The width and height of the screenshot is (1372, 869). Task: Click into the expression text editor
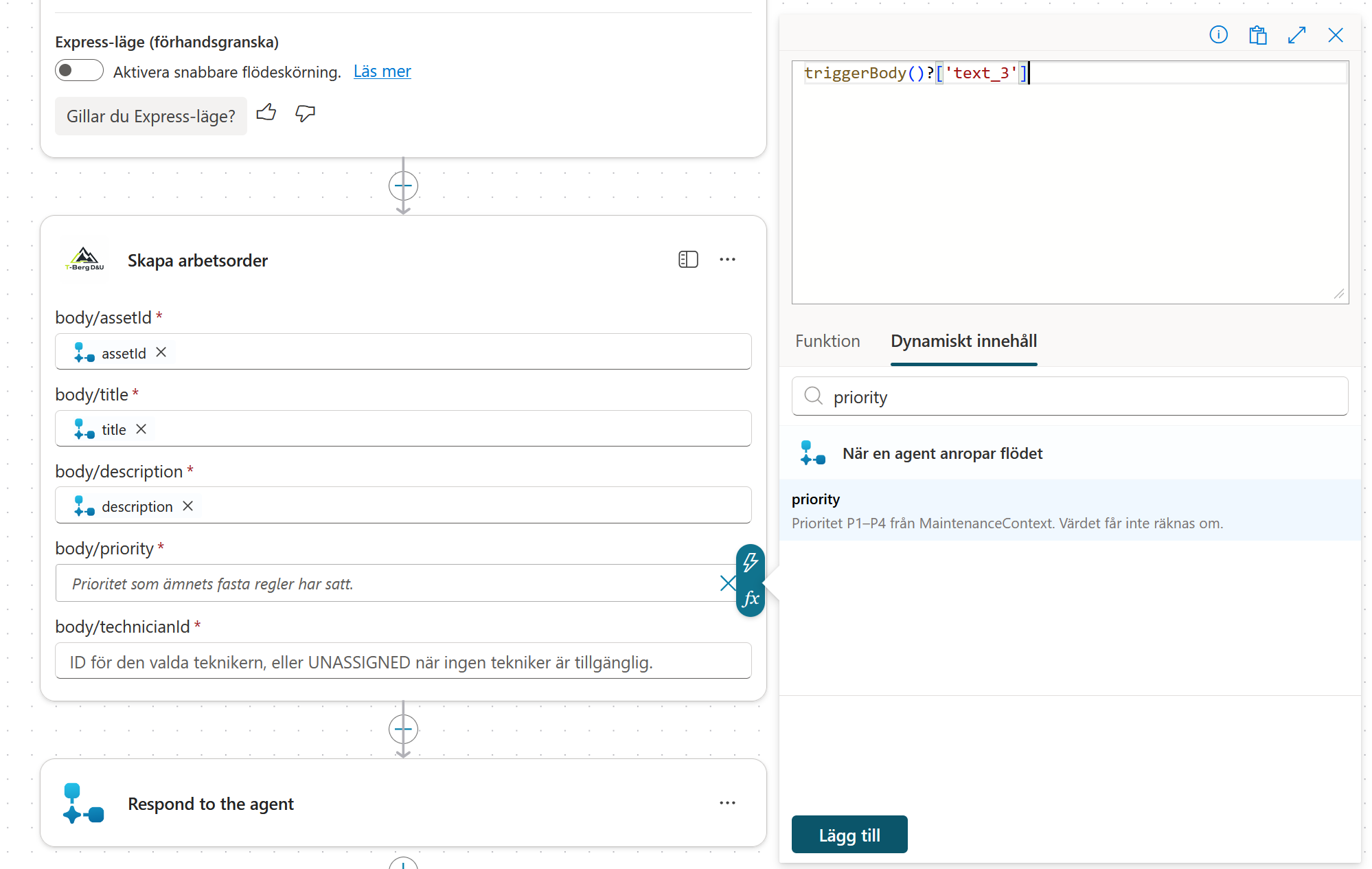[x=1070, y=182]
